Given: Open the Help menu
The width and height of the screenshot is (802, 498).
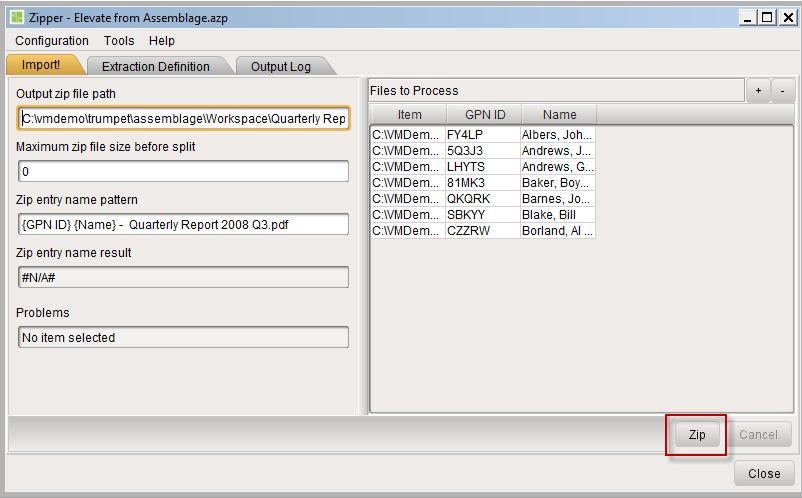Looking at the screenshot, I should coord(162,41).
